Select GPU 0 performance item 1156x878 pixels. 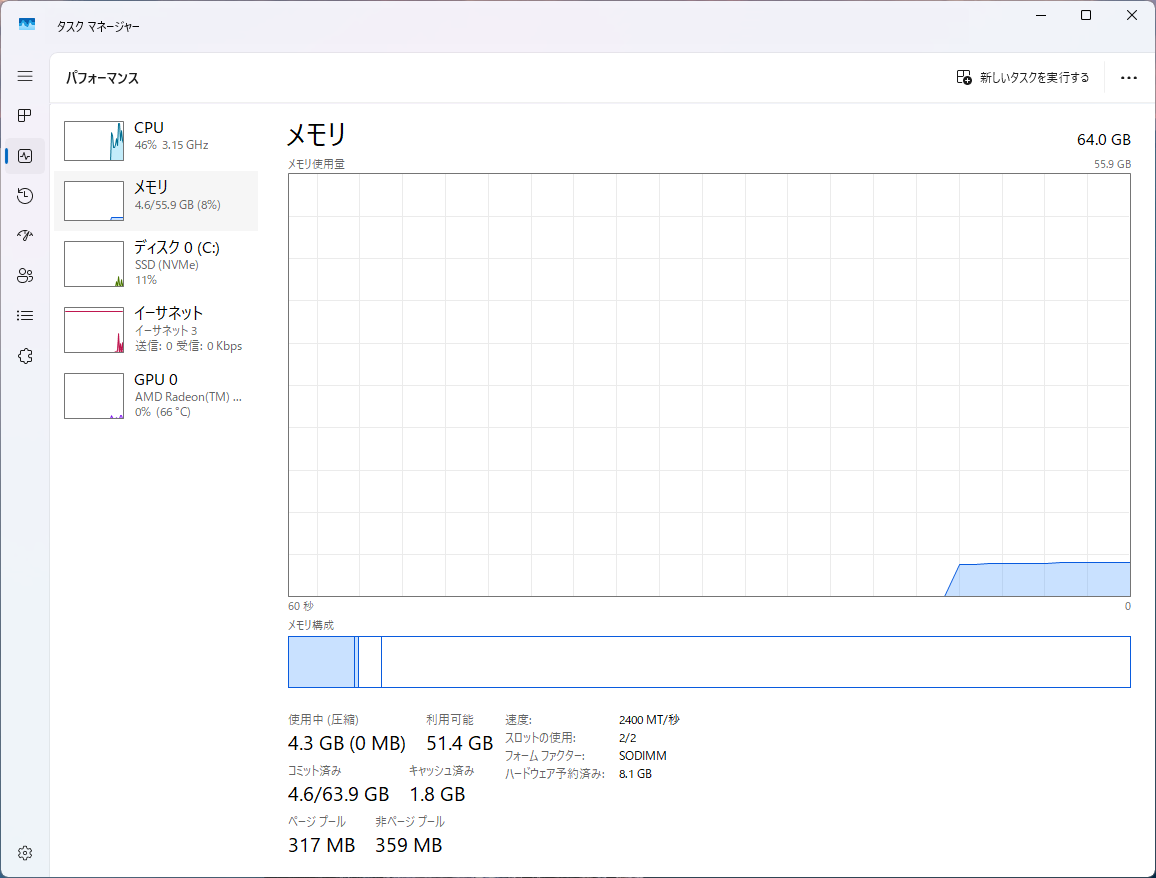pyautogui.click(x=156, y=395)
